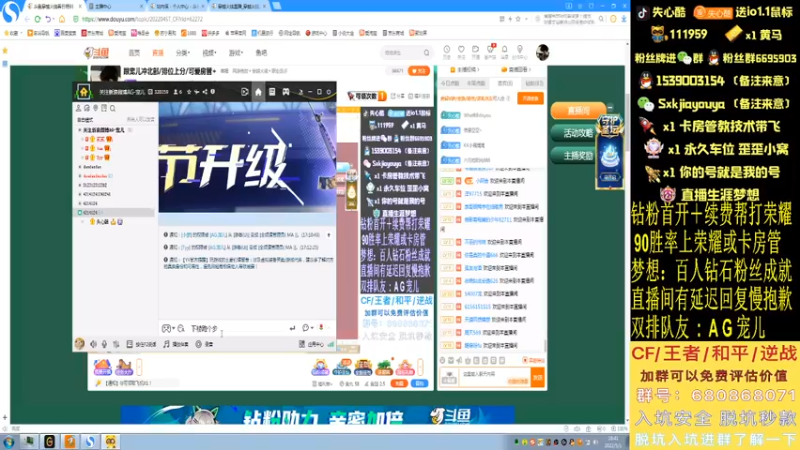Image resolution: width=800 pixels, height=450 pixels.
Task: Open the 直播 nav item on Douyu
Action: pyautogui.click(x=158, y=53)
